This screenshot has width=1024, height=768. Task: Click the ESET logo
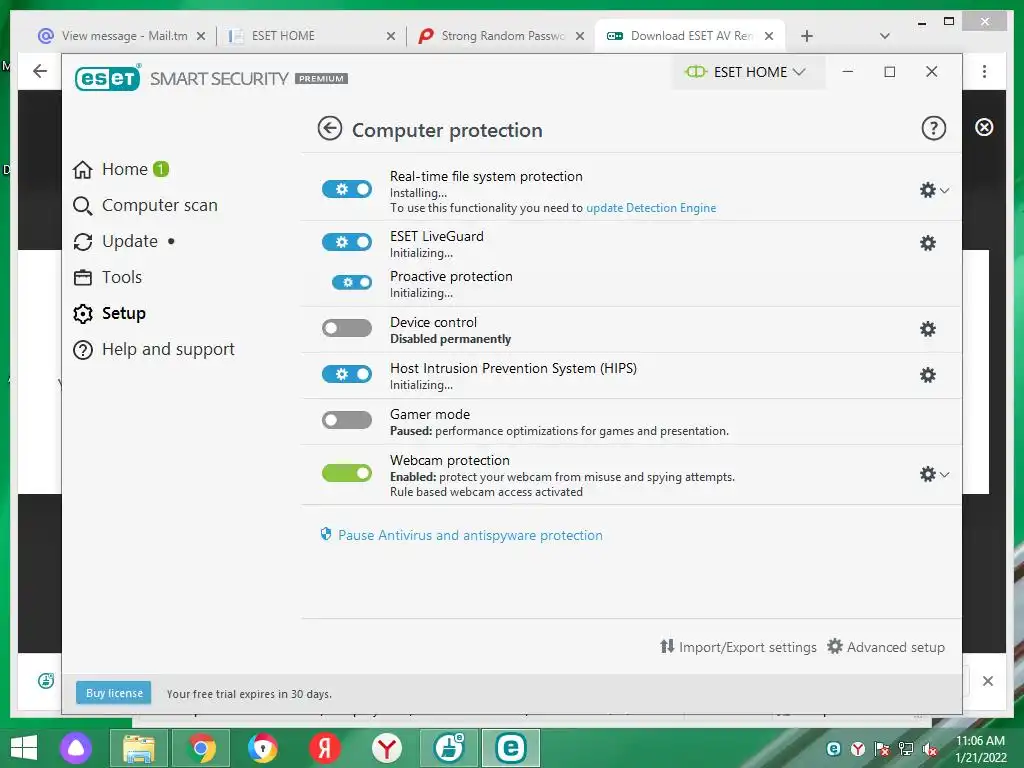point(108,78)
